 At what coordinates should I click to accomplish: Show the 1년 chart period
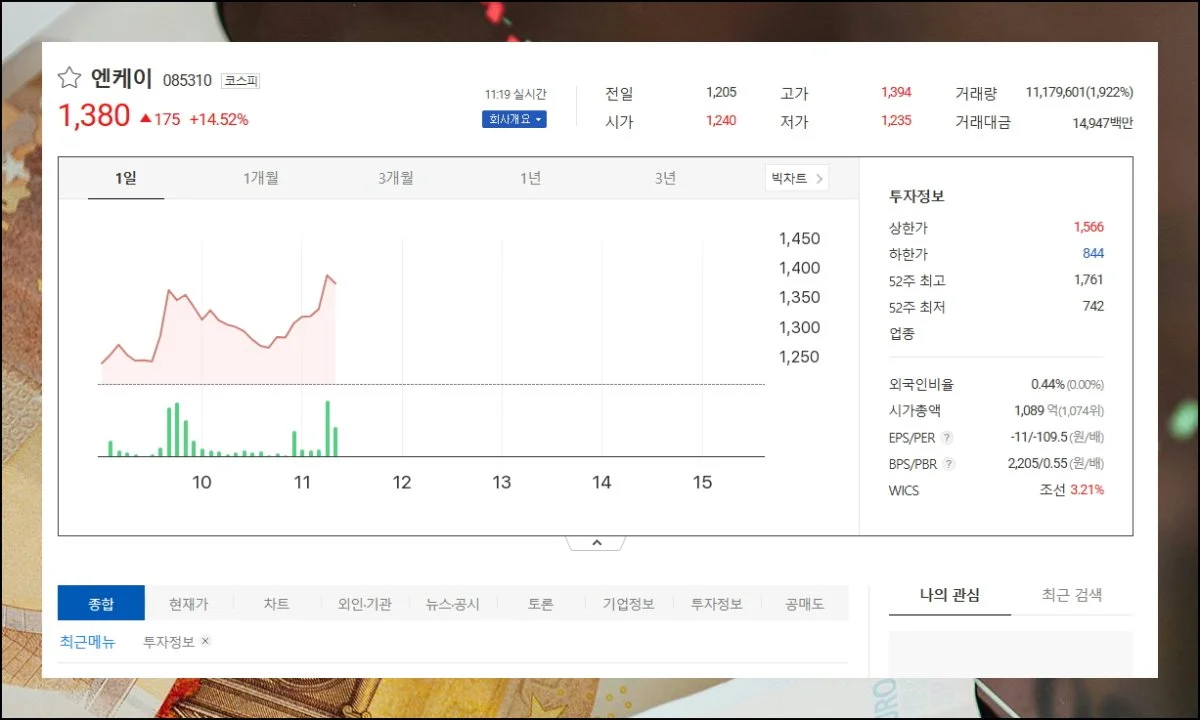coord(530,178)
